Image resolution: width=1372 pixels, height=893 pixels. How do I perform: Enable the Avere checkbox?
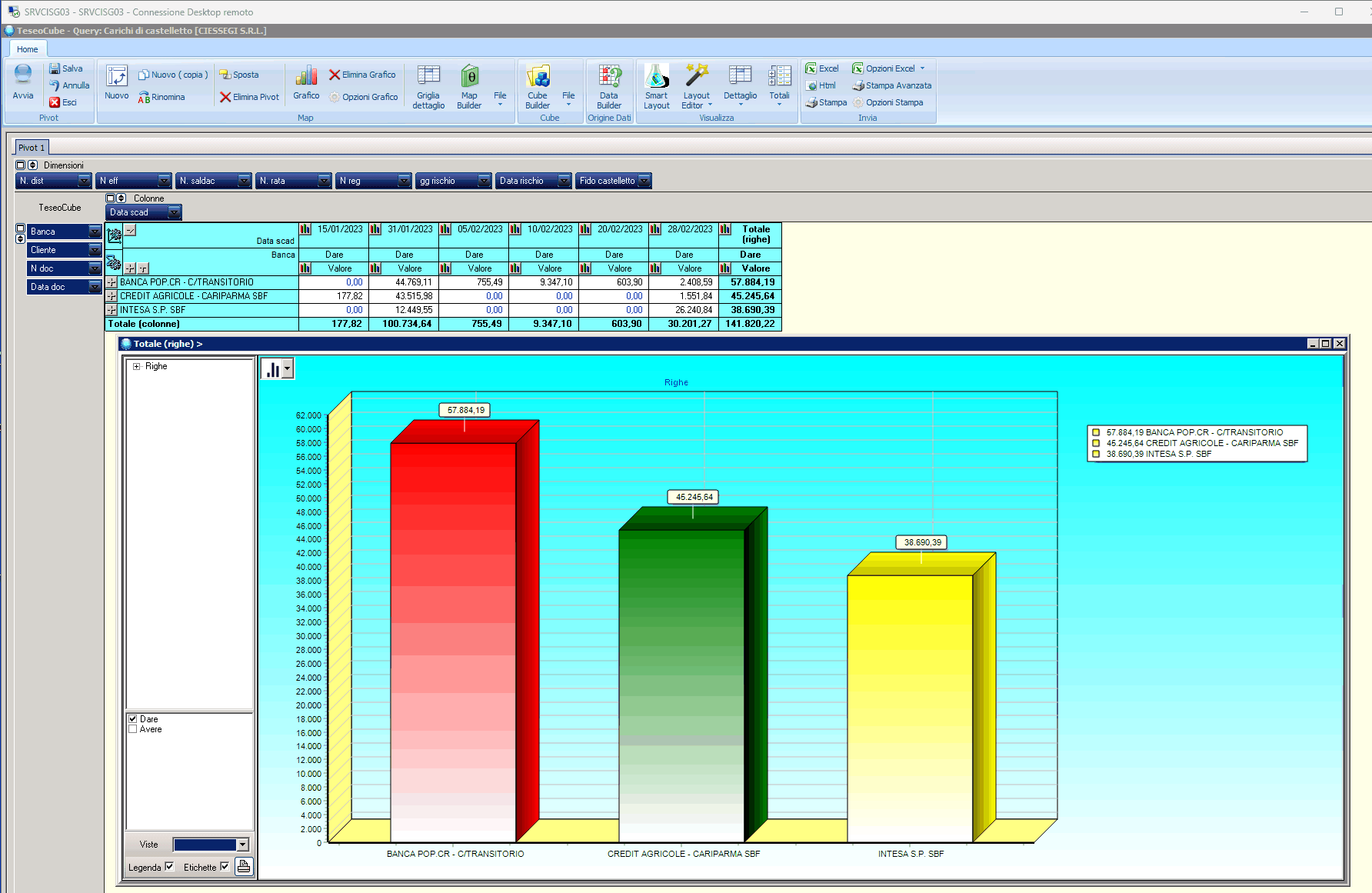(x=133, y=729)
